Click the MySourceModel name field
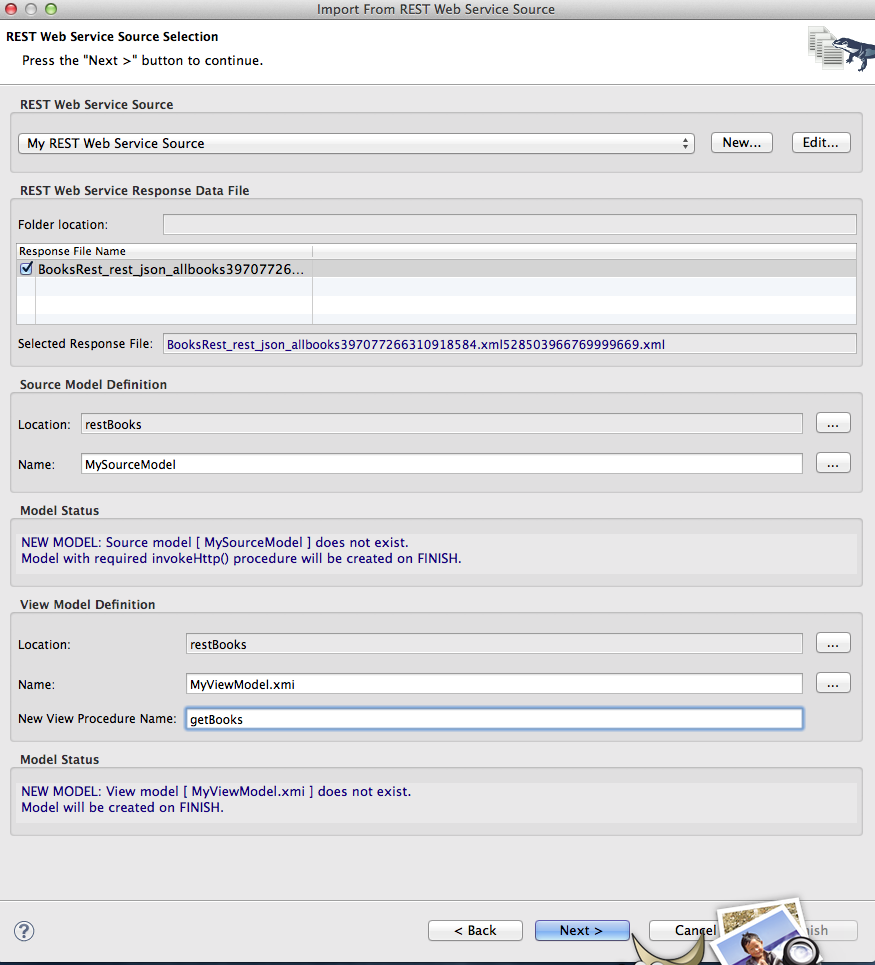Screen dimensions: 875x965 click(442, 464)
